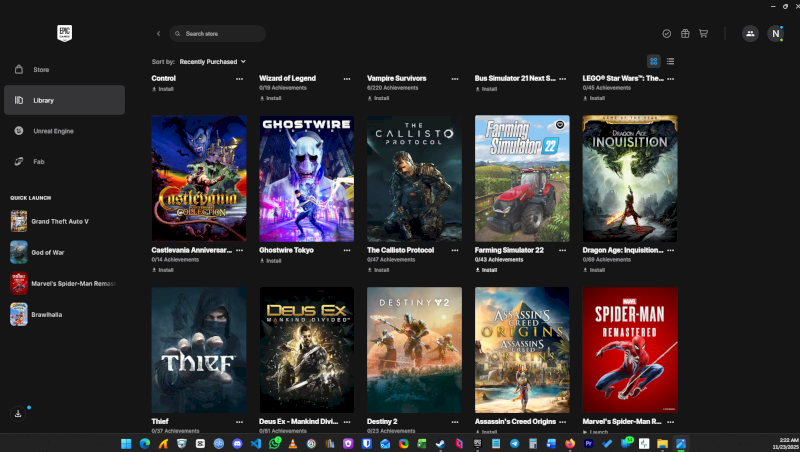Open the shopping cart
This screenshot has width=800, height=452.
(x=703, y=33)
